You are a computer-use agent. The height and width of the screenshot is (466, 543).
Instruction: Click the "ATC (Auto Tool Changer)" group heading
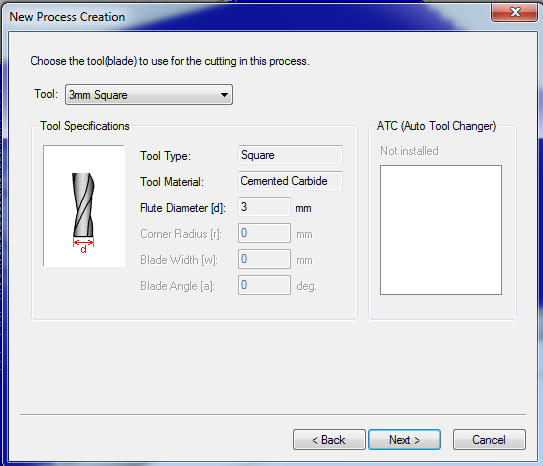[436, 126]
